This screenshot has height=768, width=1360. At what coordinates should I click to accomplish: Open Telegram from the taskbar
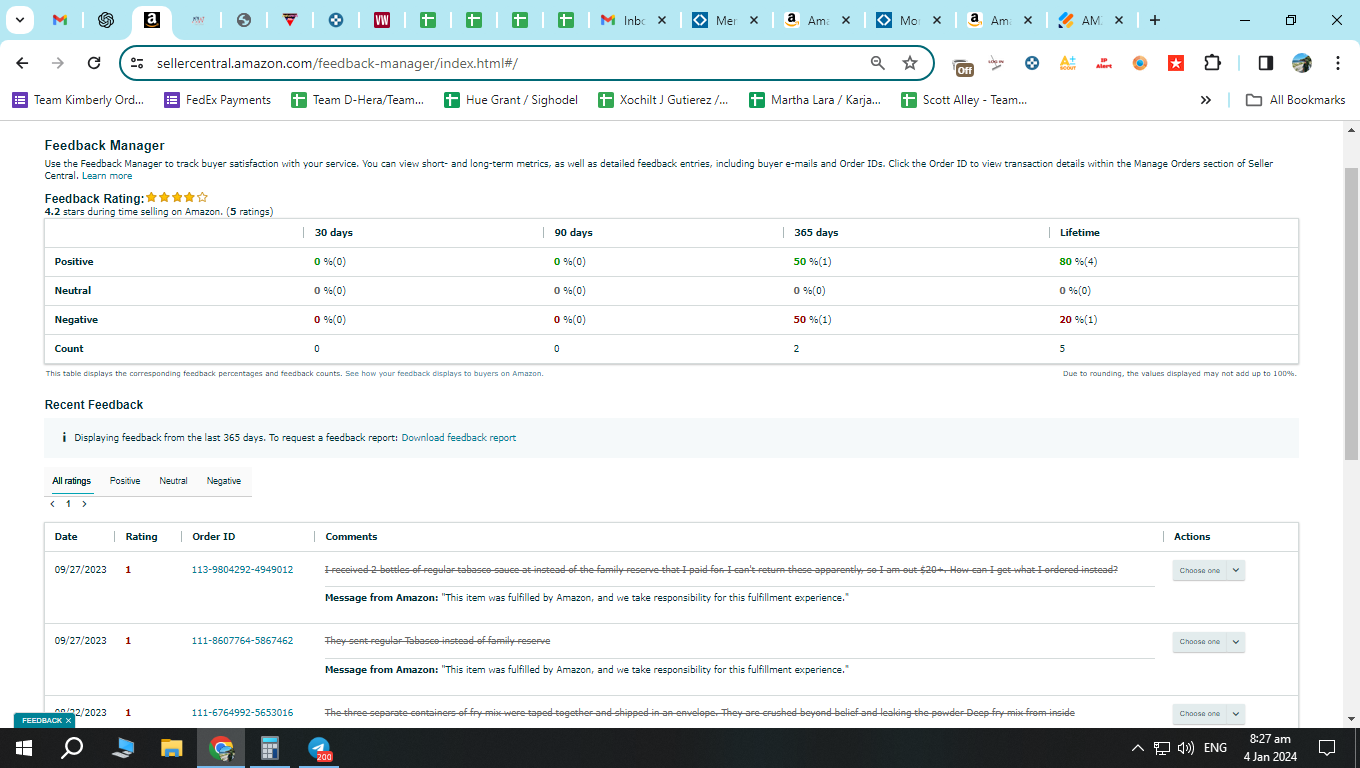point(320,748)
